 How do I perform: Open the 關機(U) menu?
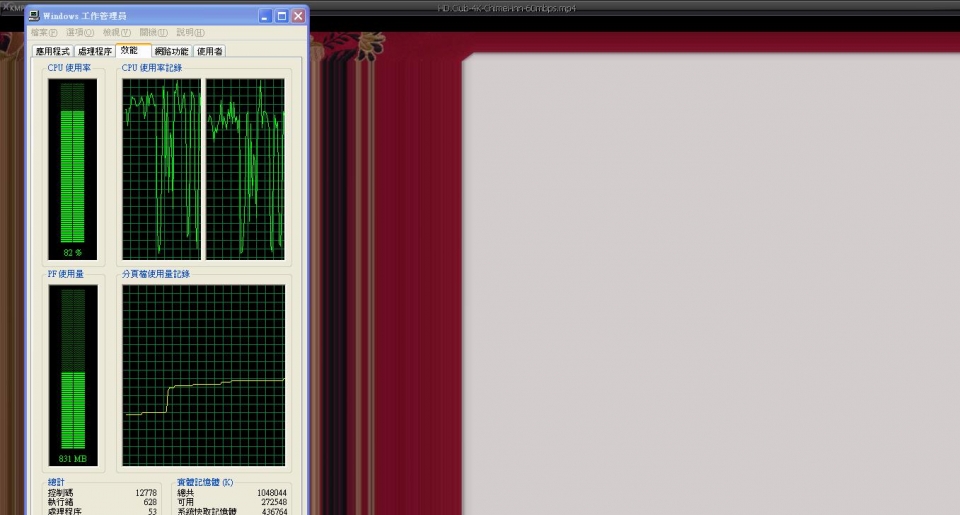coord(153,32)
